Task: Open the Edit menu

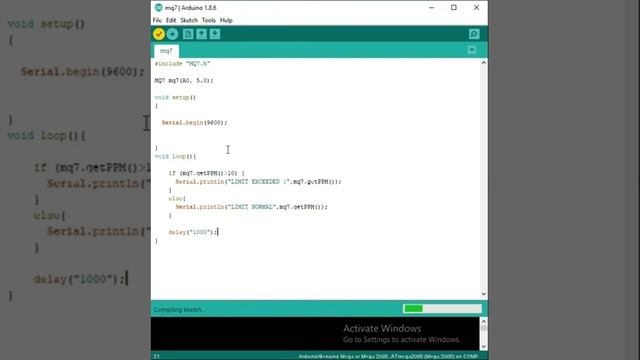Action: click(171, 20)
